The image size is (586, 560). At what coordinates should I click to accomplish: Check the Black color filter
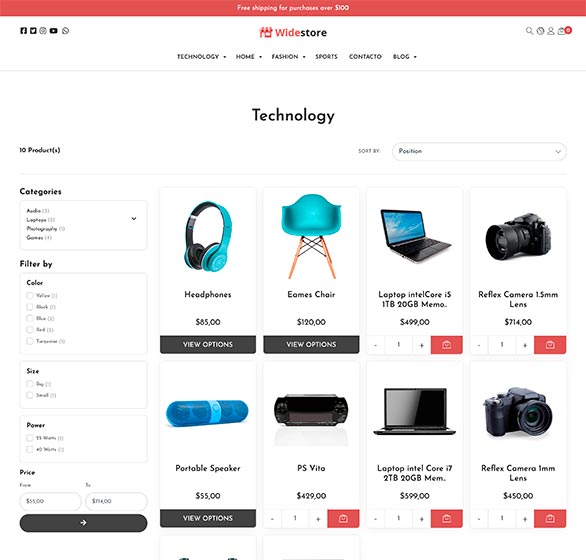click(x=30, y=307)
